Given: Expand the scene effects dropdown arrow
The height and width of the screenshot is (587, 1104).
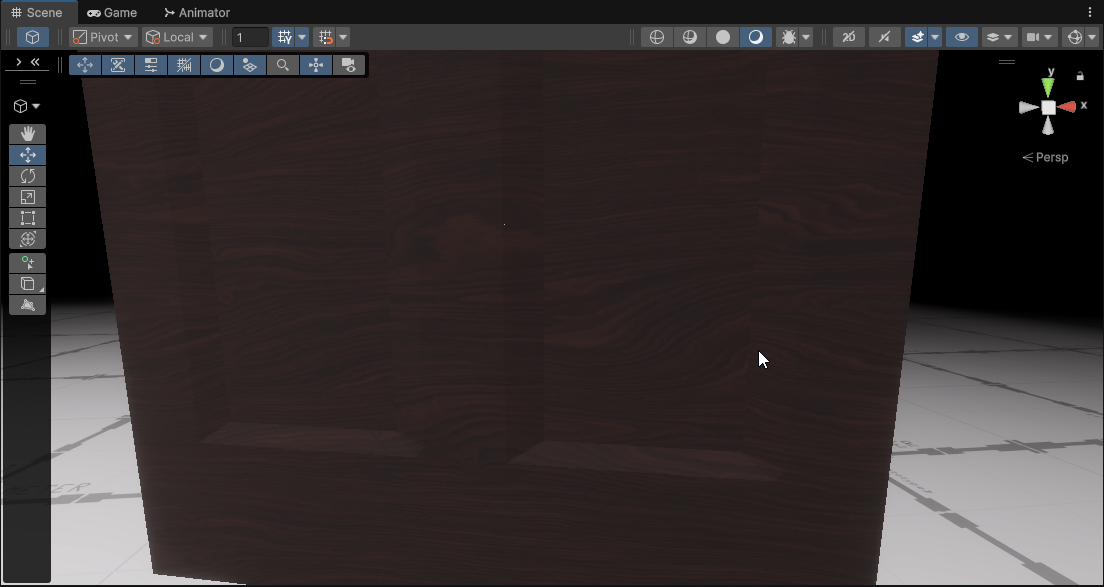Looking at the screenshot, I should tap(935, 37).
